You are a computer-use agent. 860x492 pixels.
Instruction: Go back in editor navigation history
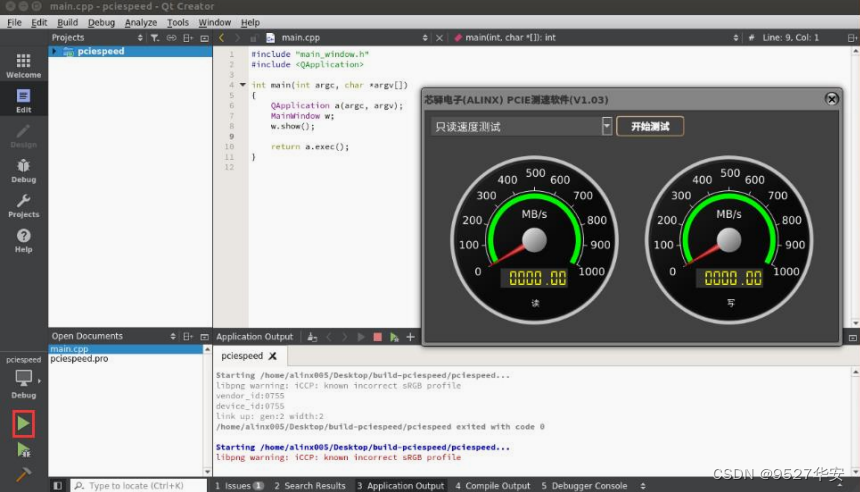click(222, 38)
